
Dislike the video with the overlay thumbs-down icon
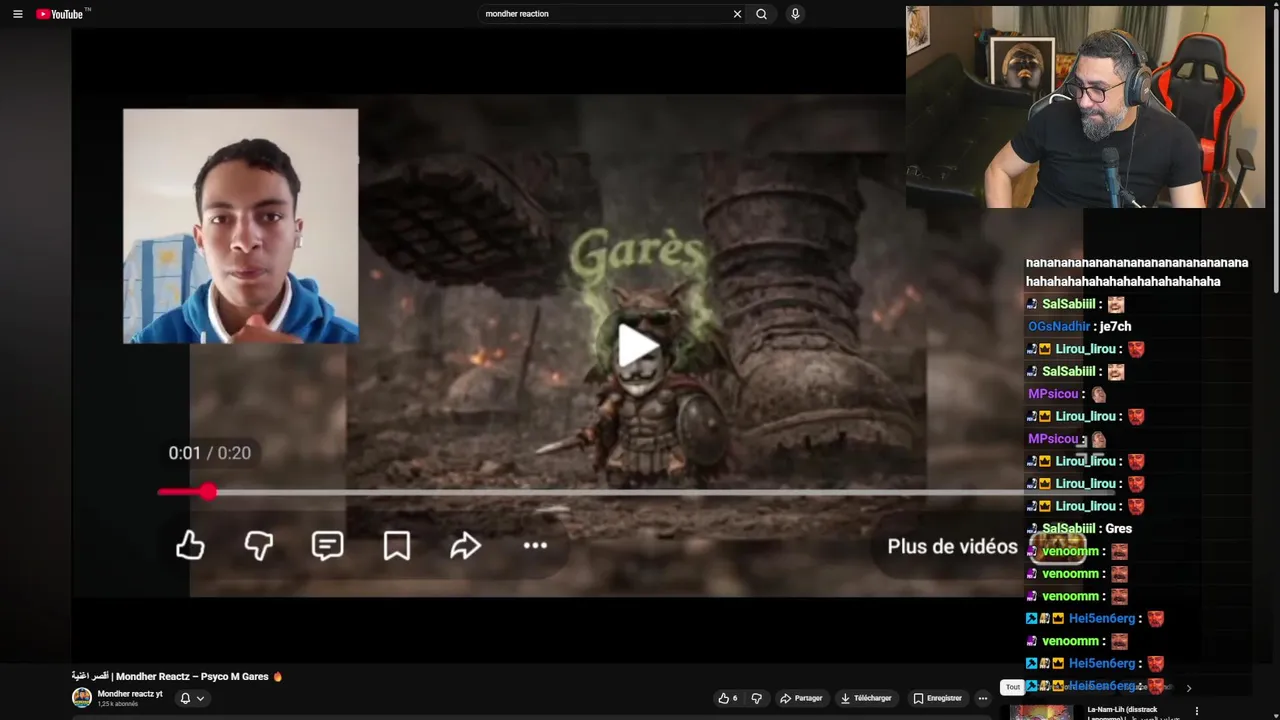click(x=259, y=545)
